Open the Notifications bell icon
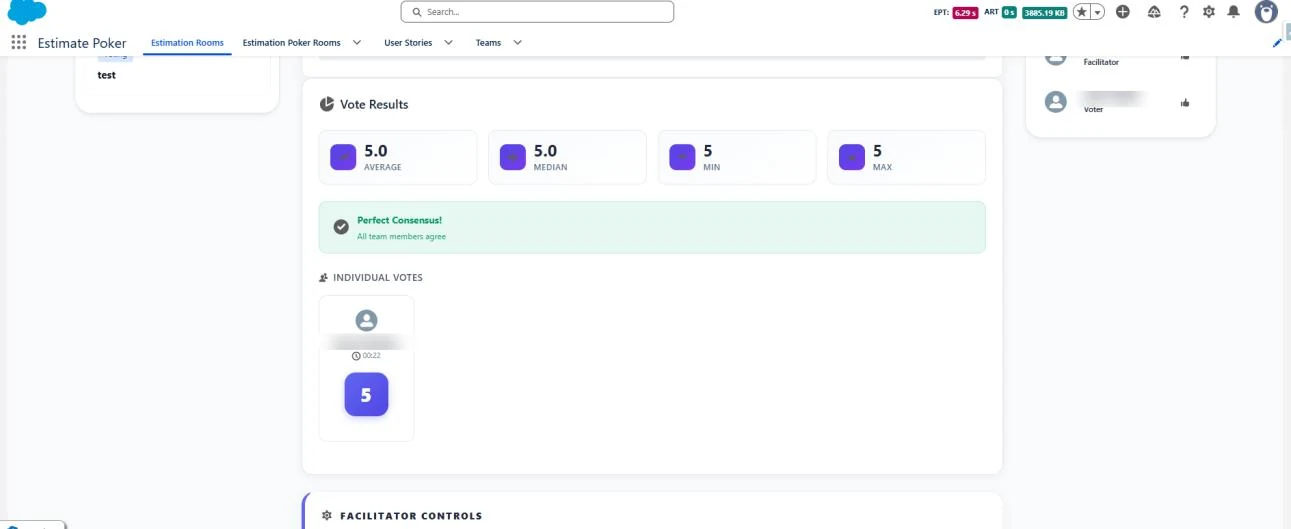The width and height of the screenshot is (1291, 529). tap(1234, 12)
